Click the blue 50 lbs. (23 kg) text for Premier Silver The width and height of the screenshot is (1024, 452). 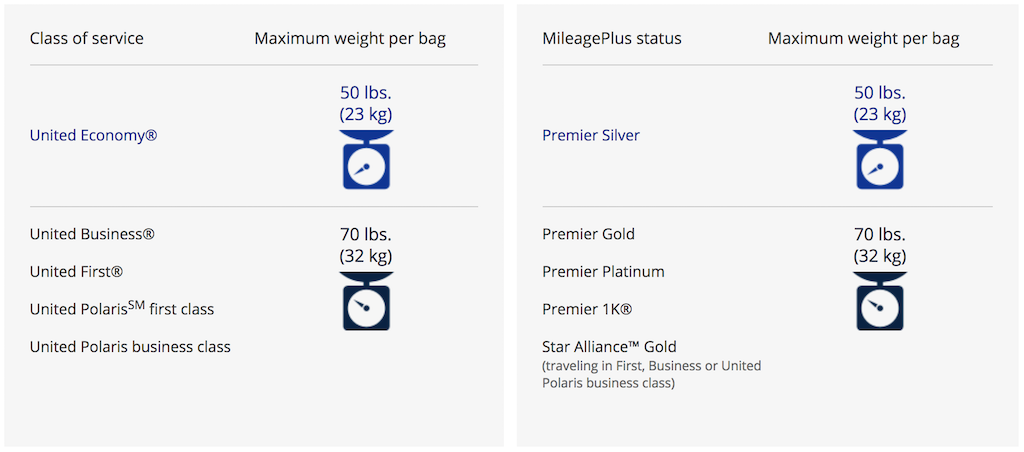point(880,103)
